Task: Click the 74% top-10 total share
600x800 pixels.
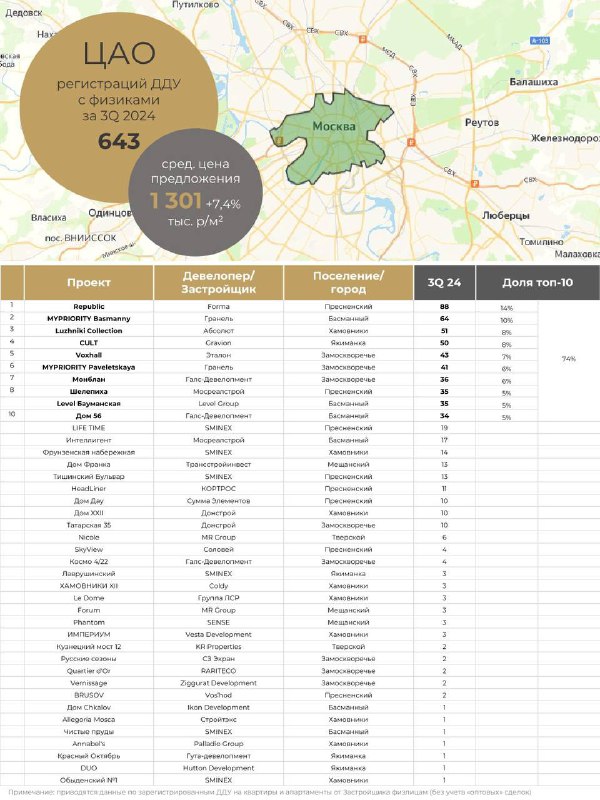Action: click(x=568, y=359)
